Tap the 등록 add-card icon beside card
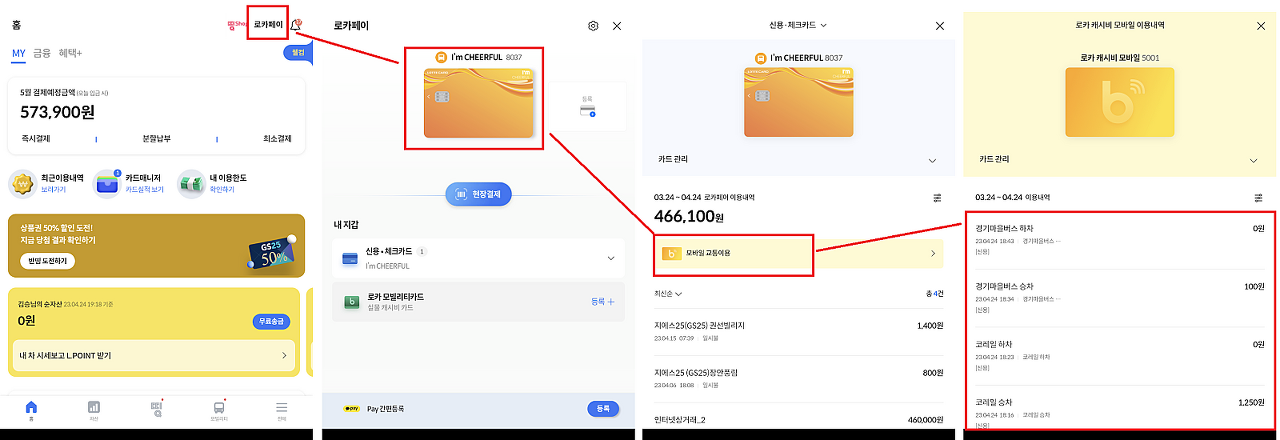Screen dimensions: 1280x440 (588, 110)
